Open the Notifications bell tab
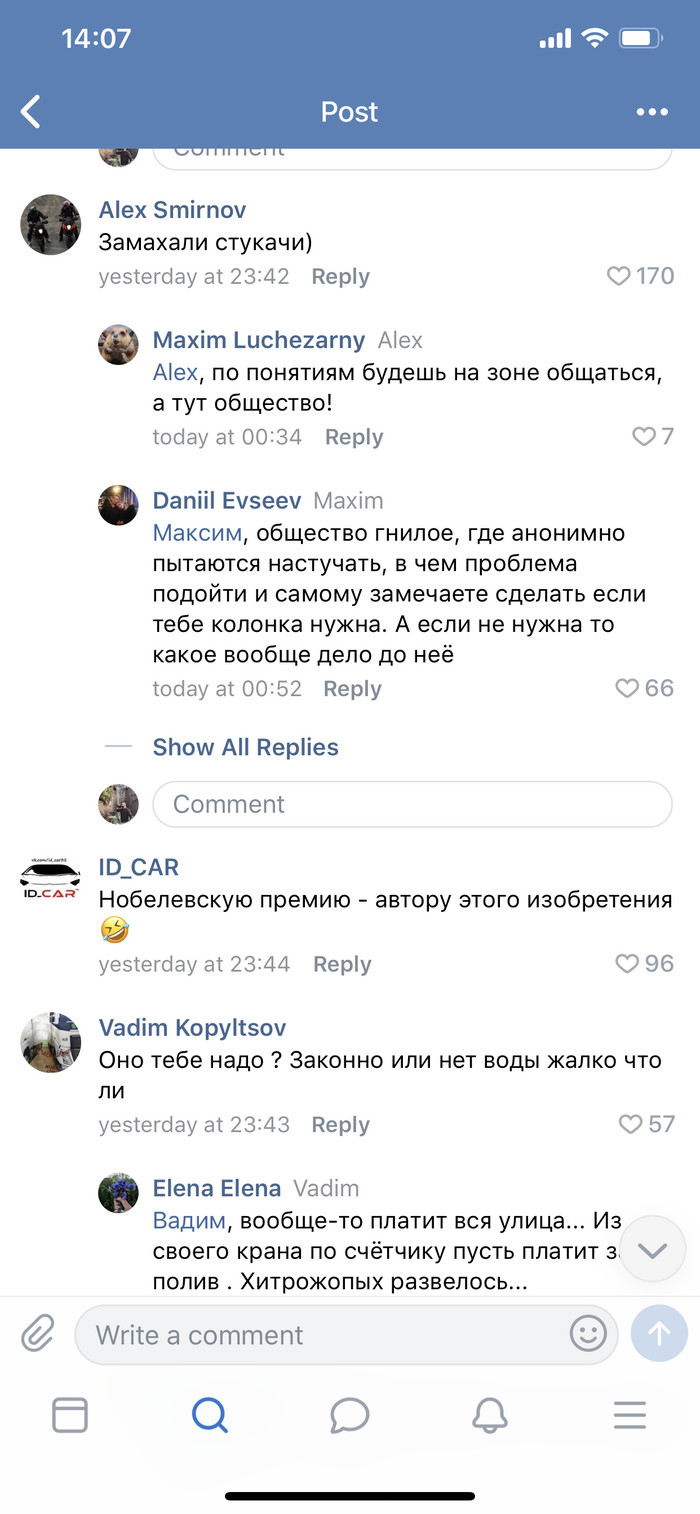The image size is (700, 1514). (x=489, y=1415)
